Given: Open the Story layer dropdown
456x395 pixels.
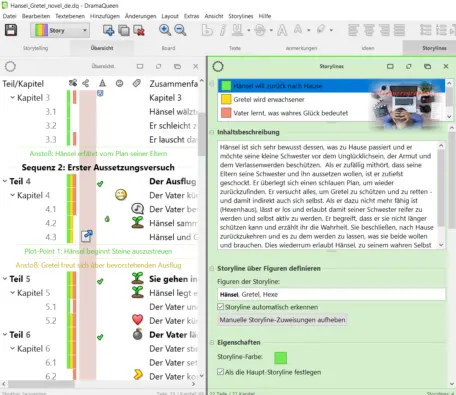Looking at the screenshot, I should pos(60,30).
